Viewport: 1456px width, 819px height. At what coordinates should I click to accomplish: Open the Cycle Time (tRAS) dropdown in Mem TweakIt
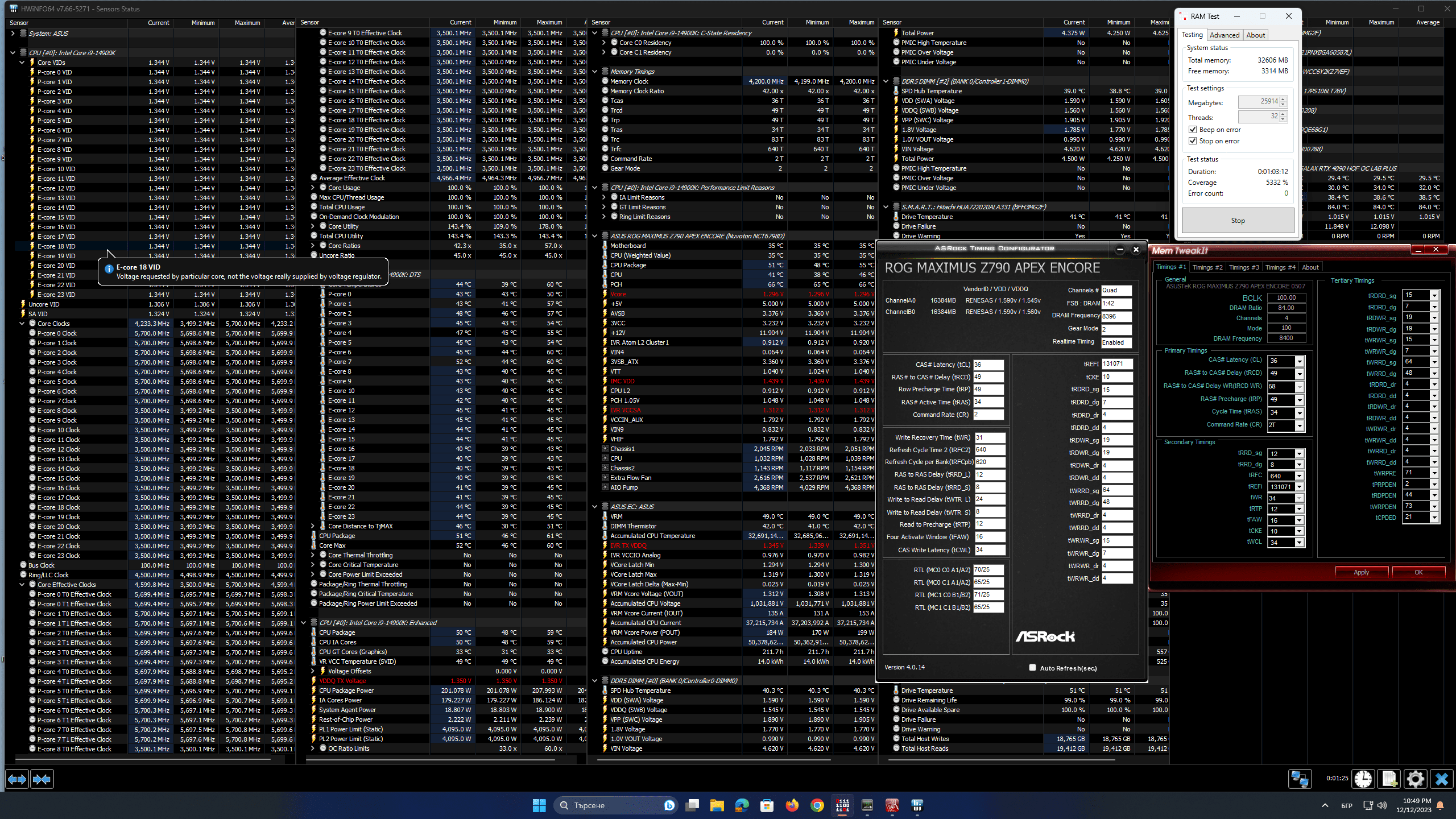(1300, 413)
